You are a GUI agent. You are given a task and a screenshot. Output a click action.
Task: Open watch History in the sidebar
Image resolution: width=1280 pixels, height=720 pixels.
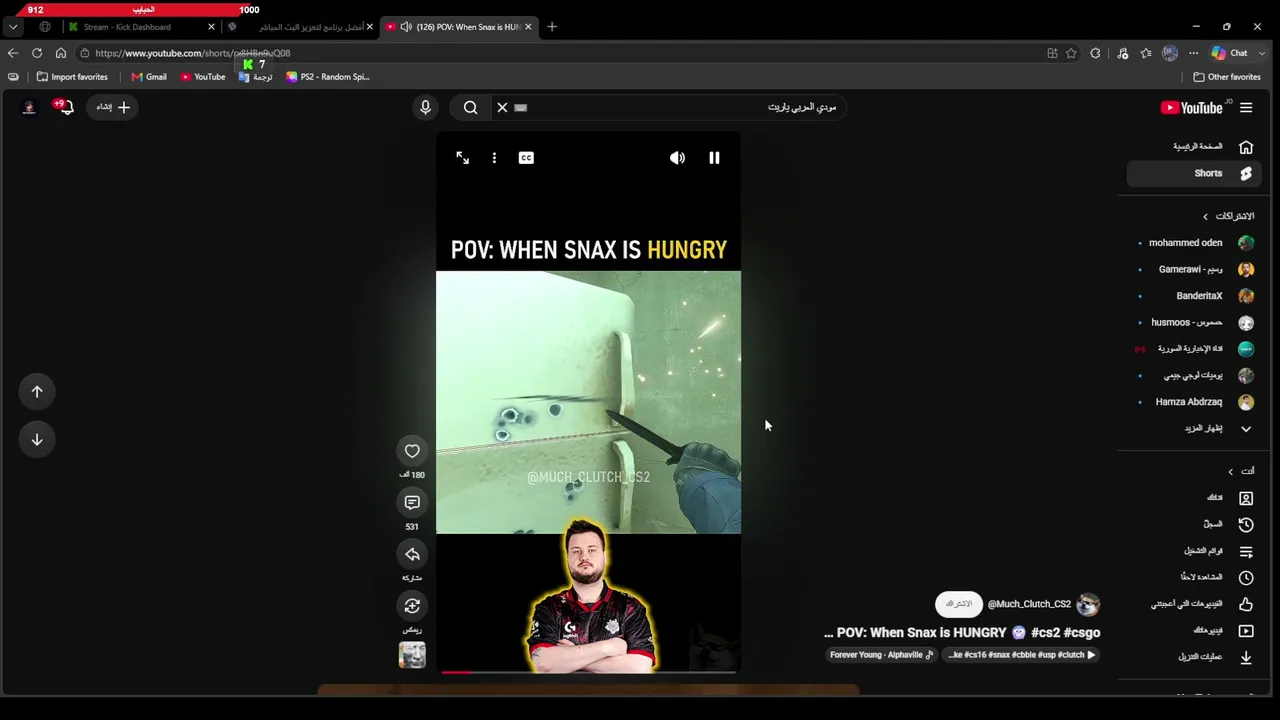pos(1194,524)
